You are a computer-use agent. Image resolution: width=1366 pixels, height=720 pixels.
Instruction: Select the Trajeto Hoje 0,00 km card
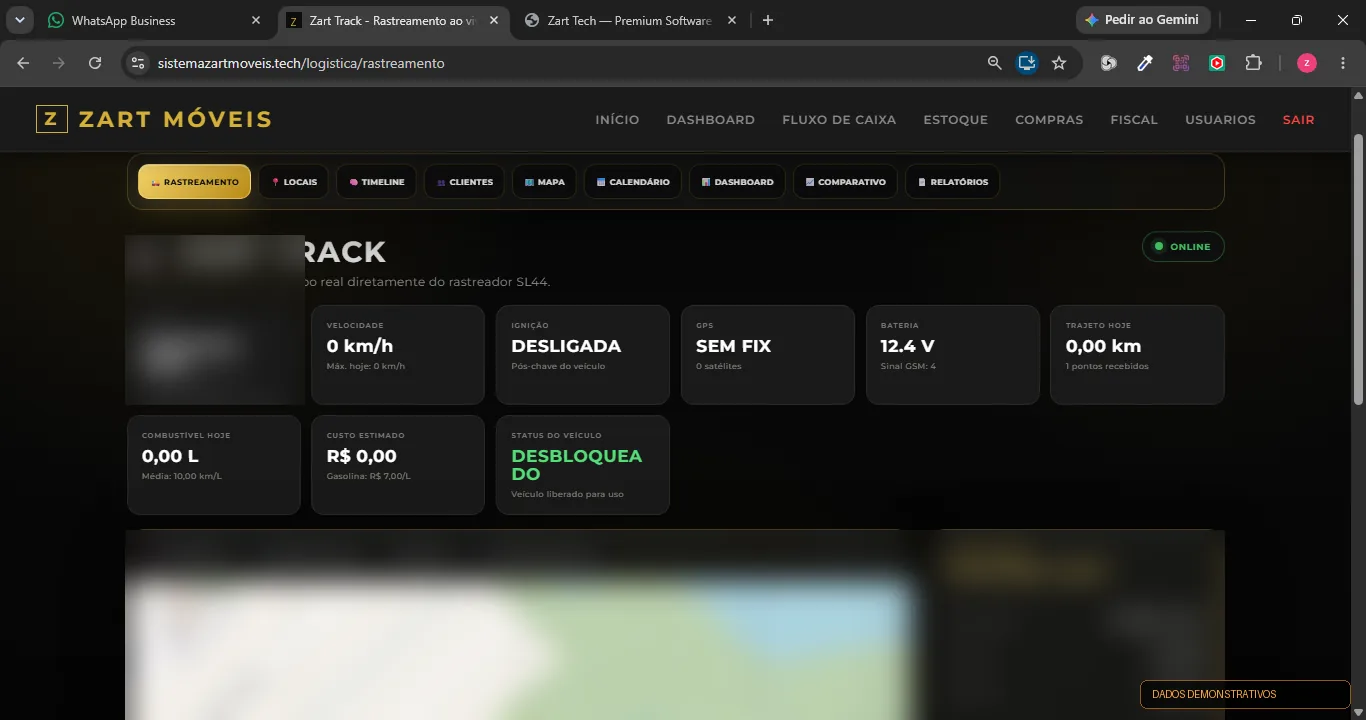(x=1137, y=355)
